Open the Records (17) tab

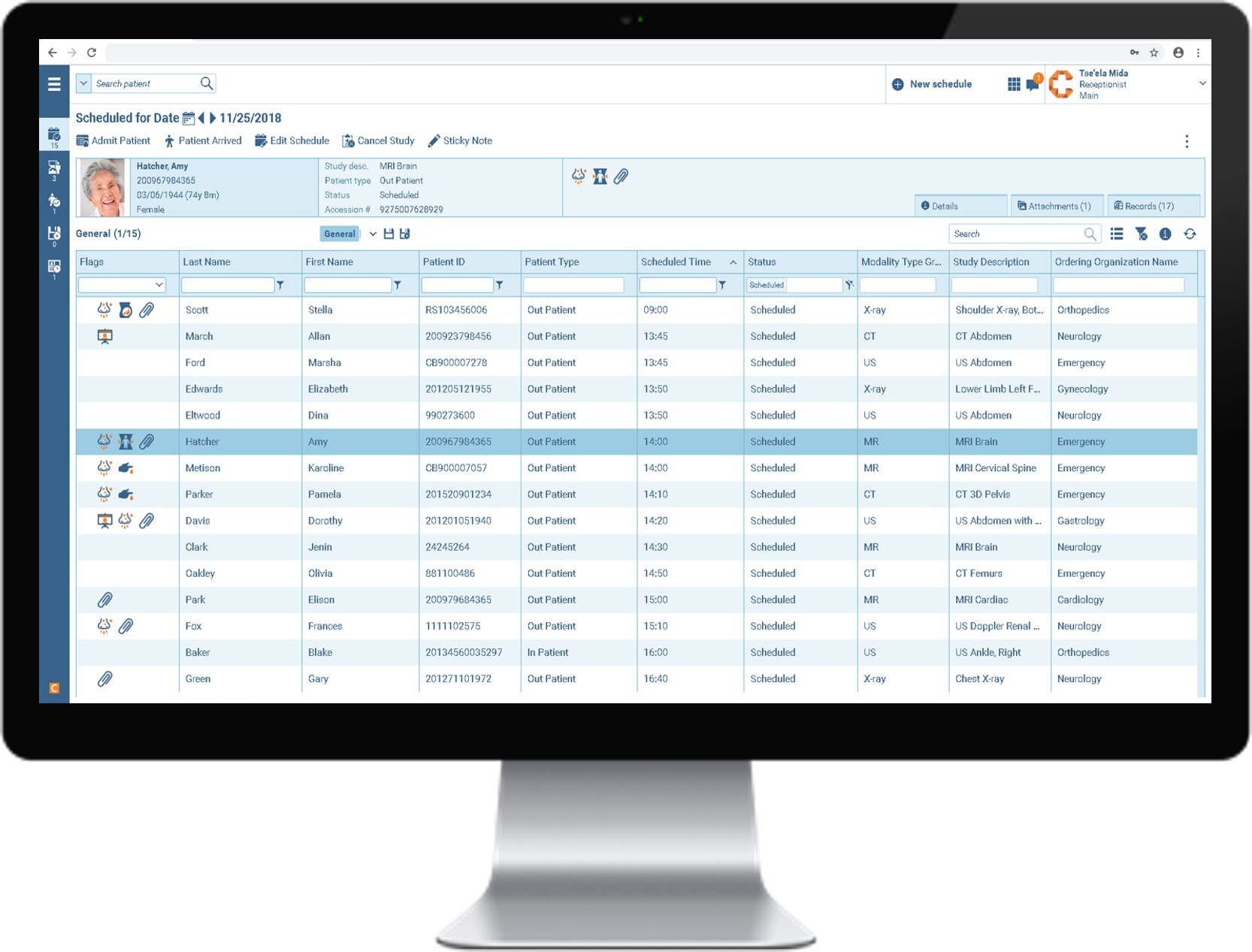click(1154, 206)
